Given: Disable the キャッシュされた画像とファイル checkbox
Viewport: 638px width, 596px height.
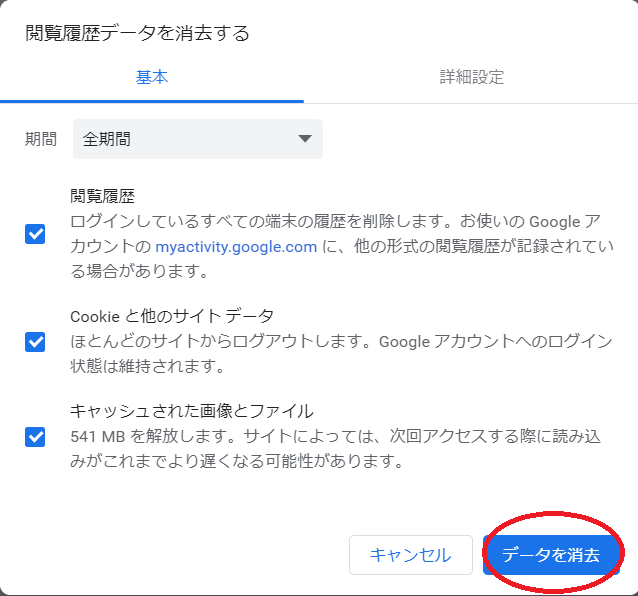Looking at the screenshot, I should (35, 437).
